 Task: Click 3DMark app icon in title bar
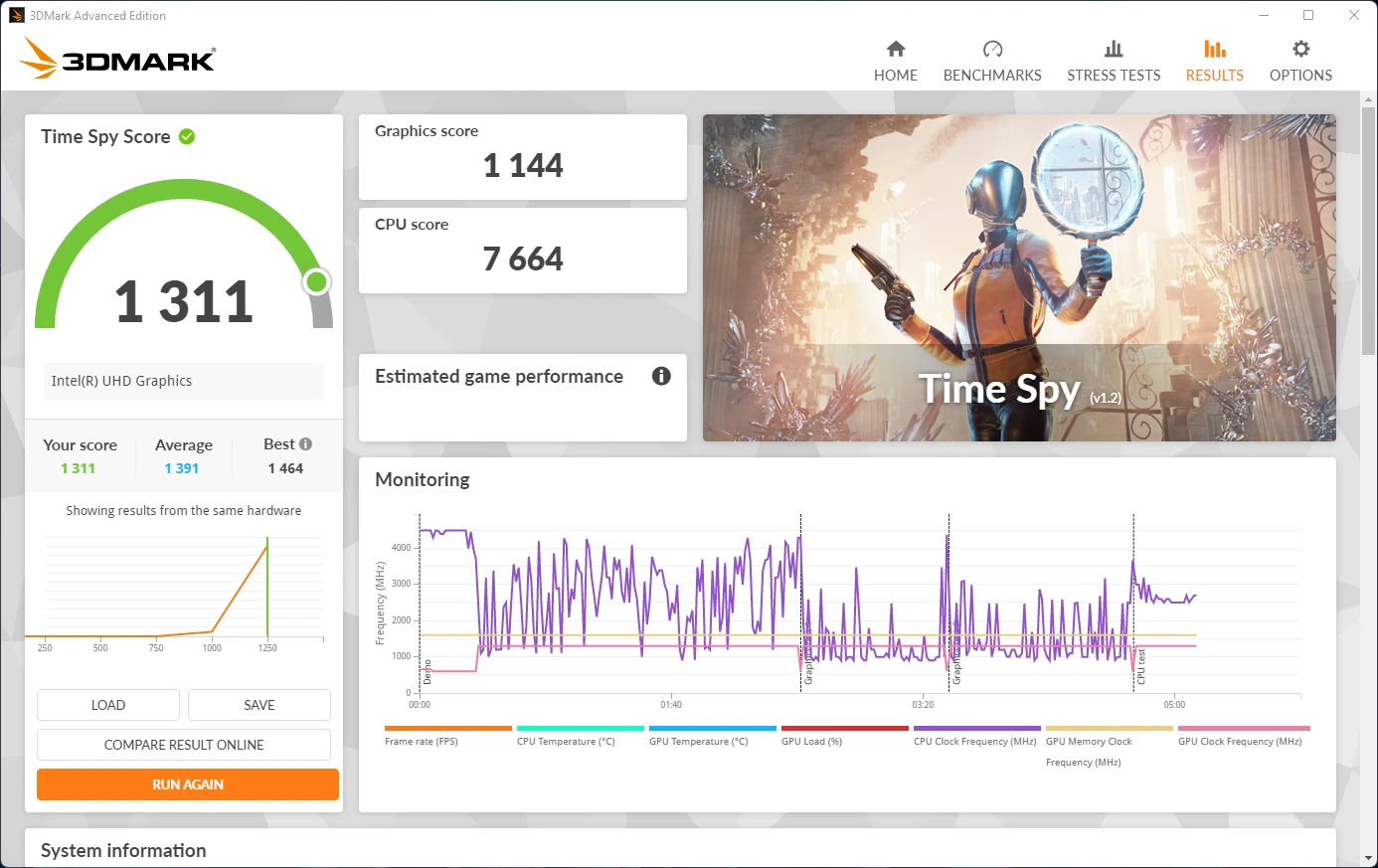point(17,15)
